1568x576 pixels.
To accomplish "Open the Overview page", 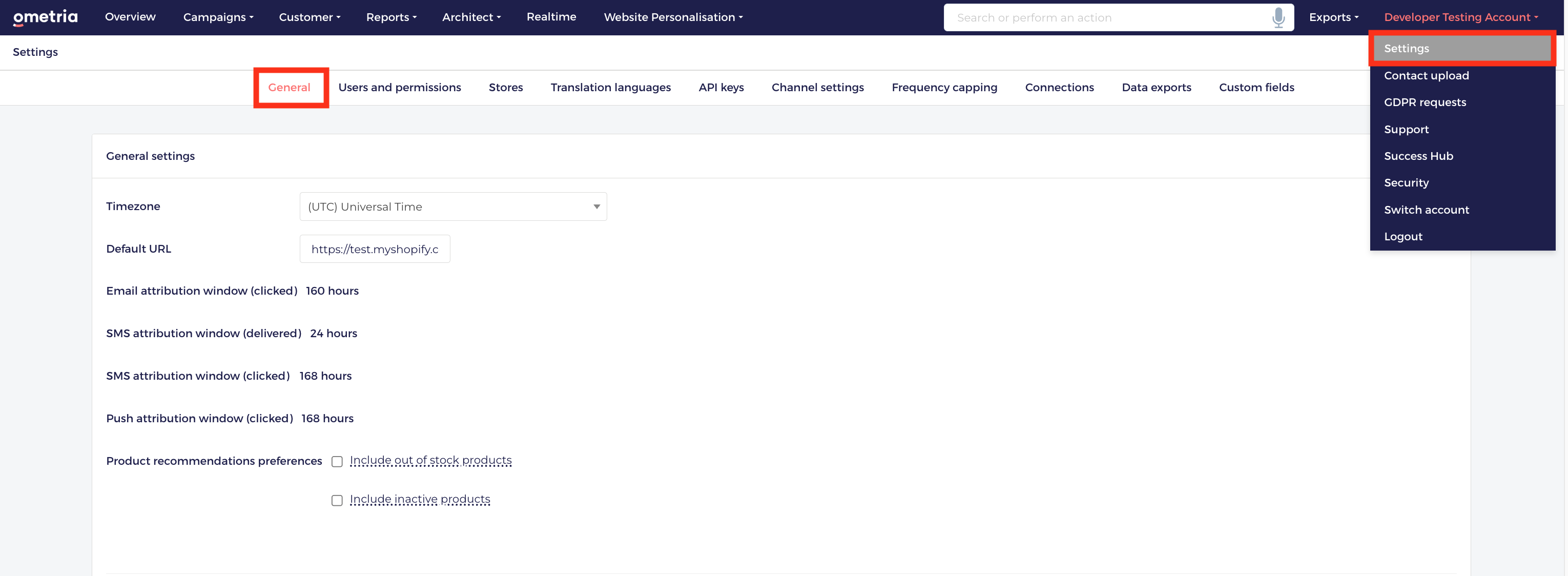I will tap(130, 17).
